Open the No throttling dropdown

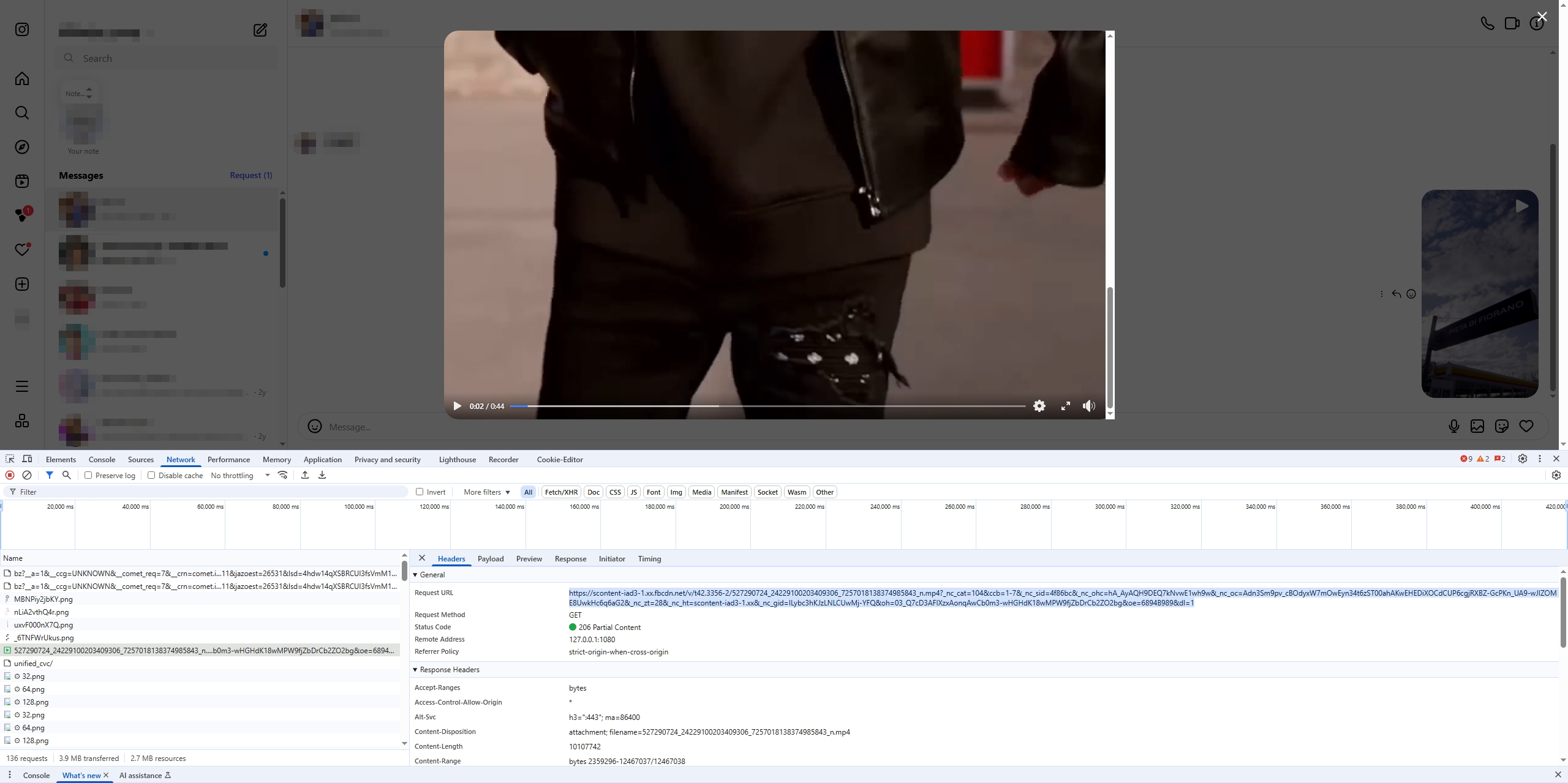pyautogui.click(x=240, y=475)
